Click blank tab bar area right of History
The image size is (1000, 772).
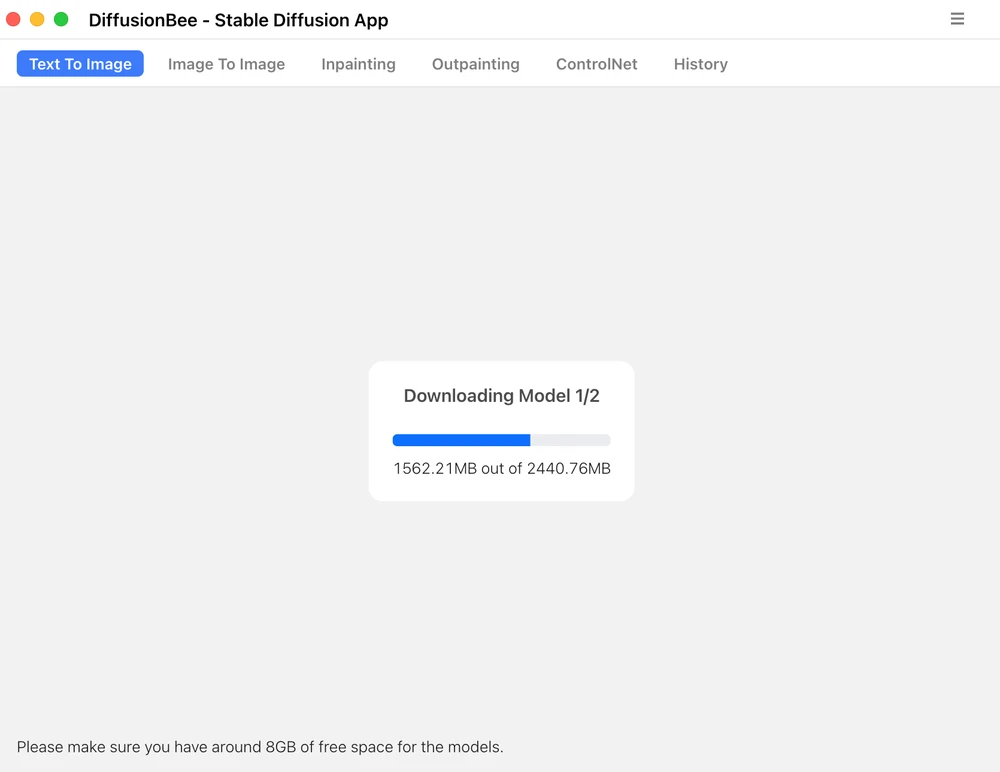click(860, 64)
